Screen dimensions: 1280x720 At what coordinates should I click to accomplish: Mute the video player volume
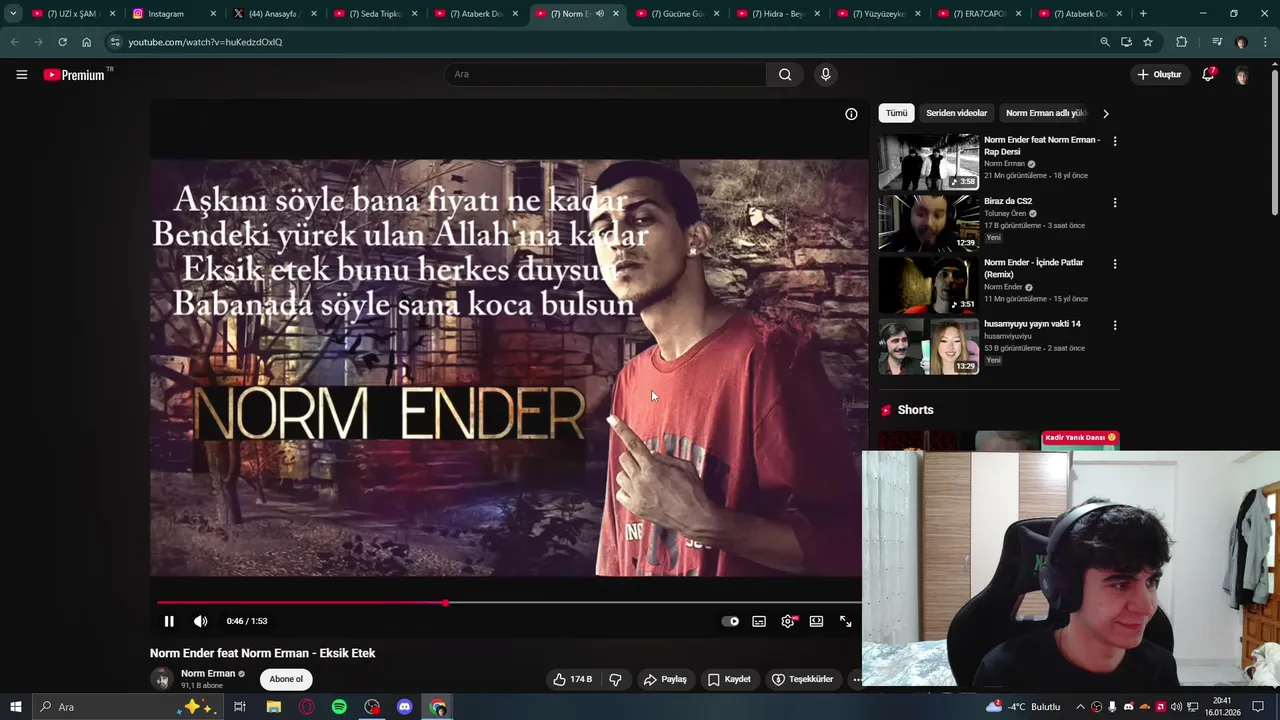click(x=200, y=621)
